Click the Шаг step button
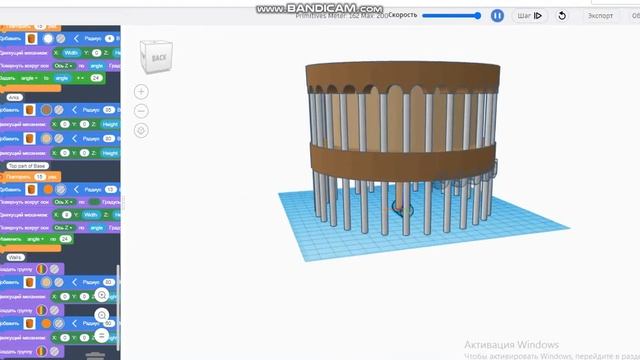This screenshot has width=640, height=360. pos(529,16)
